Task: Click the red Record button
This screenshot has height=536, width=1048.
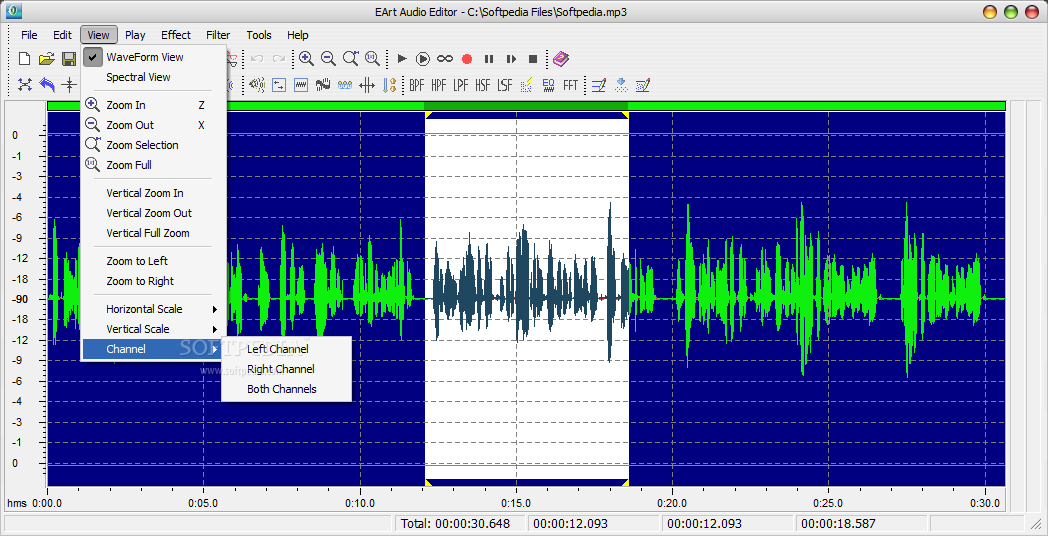Action: coord(467,59)
